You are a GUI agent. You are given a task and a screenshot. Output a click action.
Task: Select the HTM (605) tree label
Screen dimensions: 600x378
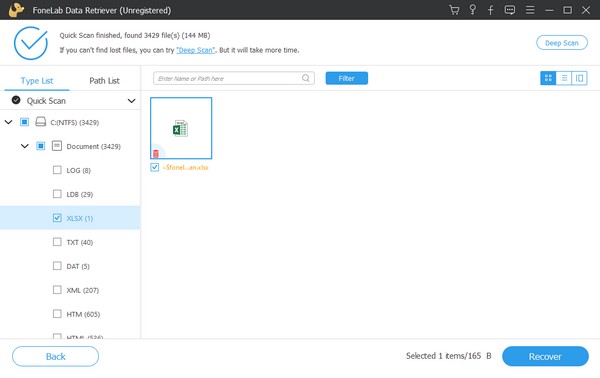[x=83, y=314]
